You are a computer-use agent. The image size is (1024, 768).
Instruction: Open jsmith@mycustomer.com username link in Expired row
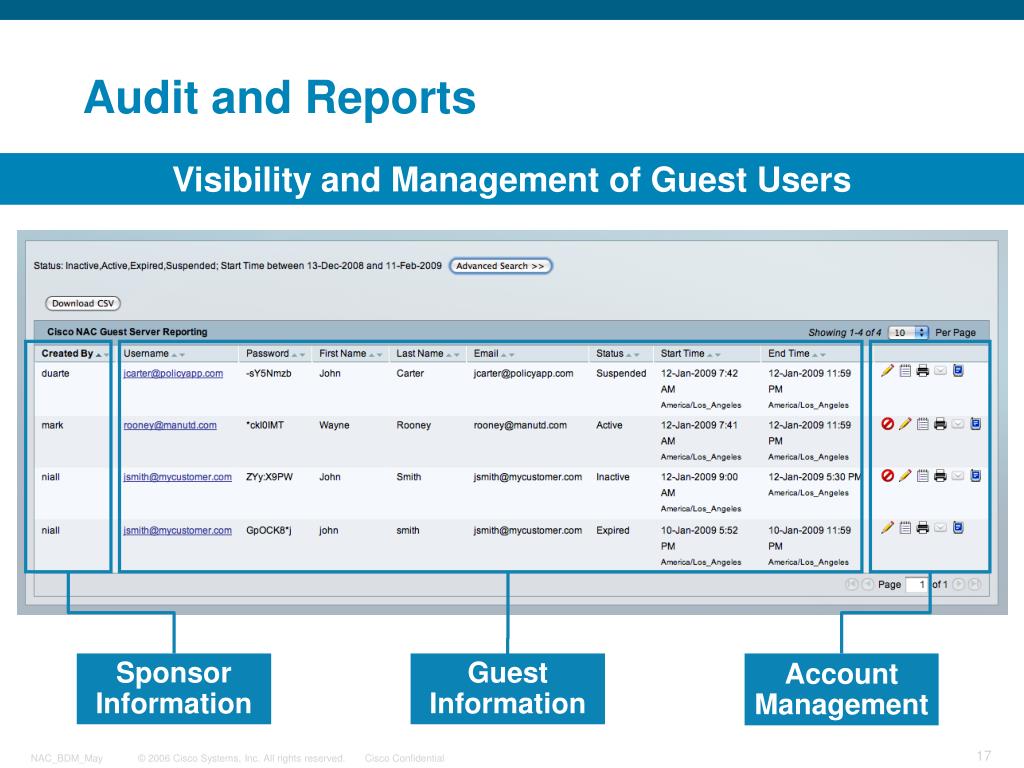pos(178,530)
